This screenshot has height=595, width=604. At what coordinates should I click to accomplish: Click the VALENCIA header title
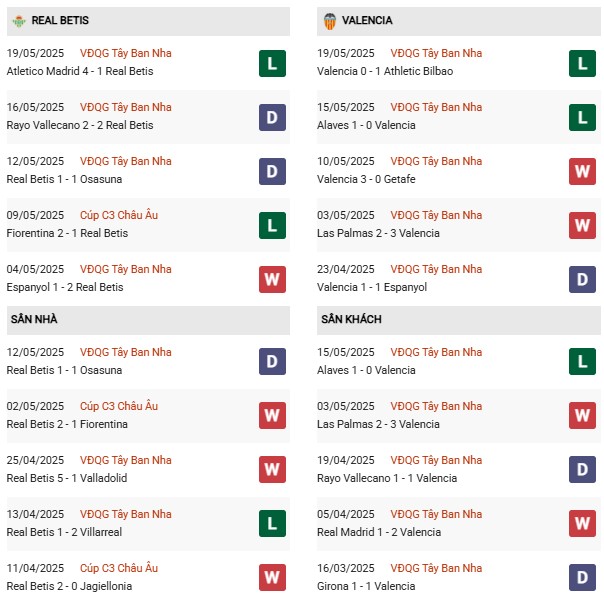click(x=367, y=20)
